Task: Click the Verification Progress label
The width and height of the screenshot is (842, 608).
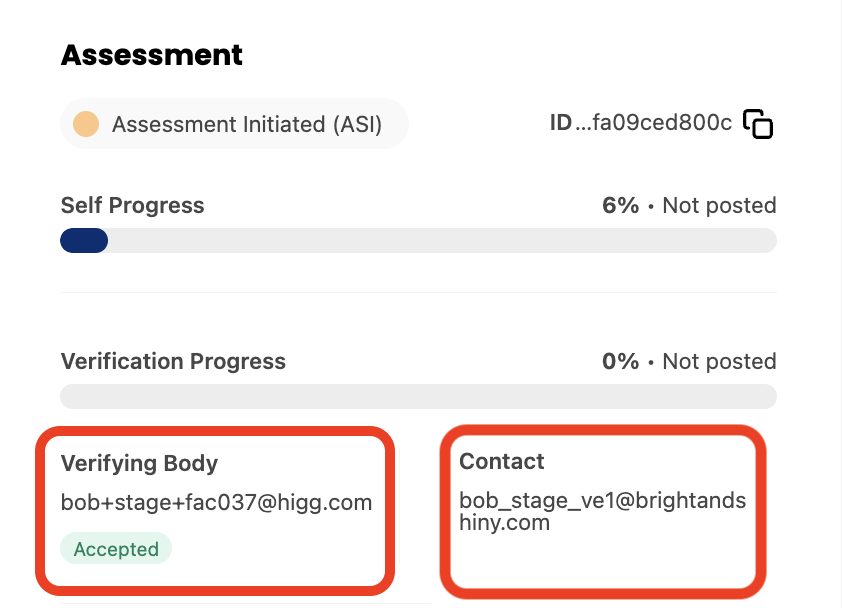Action: click(173, 361)
